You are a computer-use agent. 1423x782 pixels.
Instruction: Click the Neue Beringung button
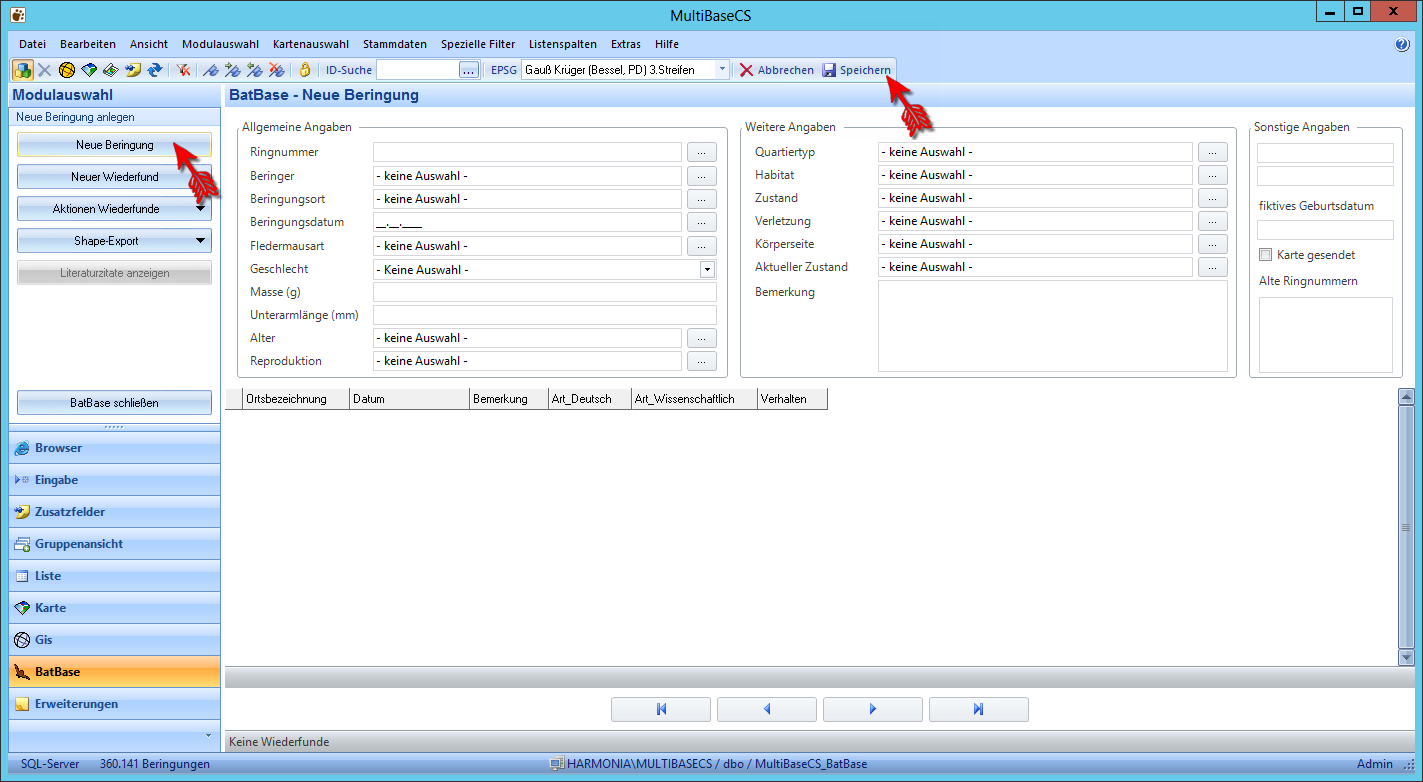(114, 145)
